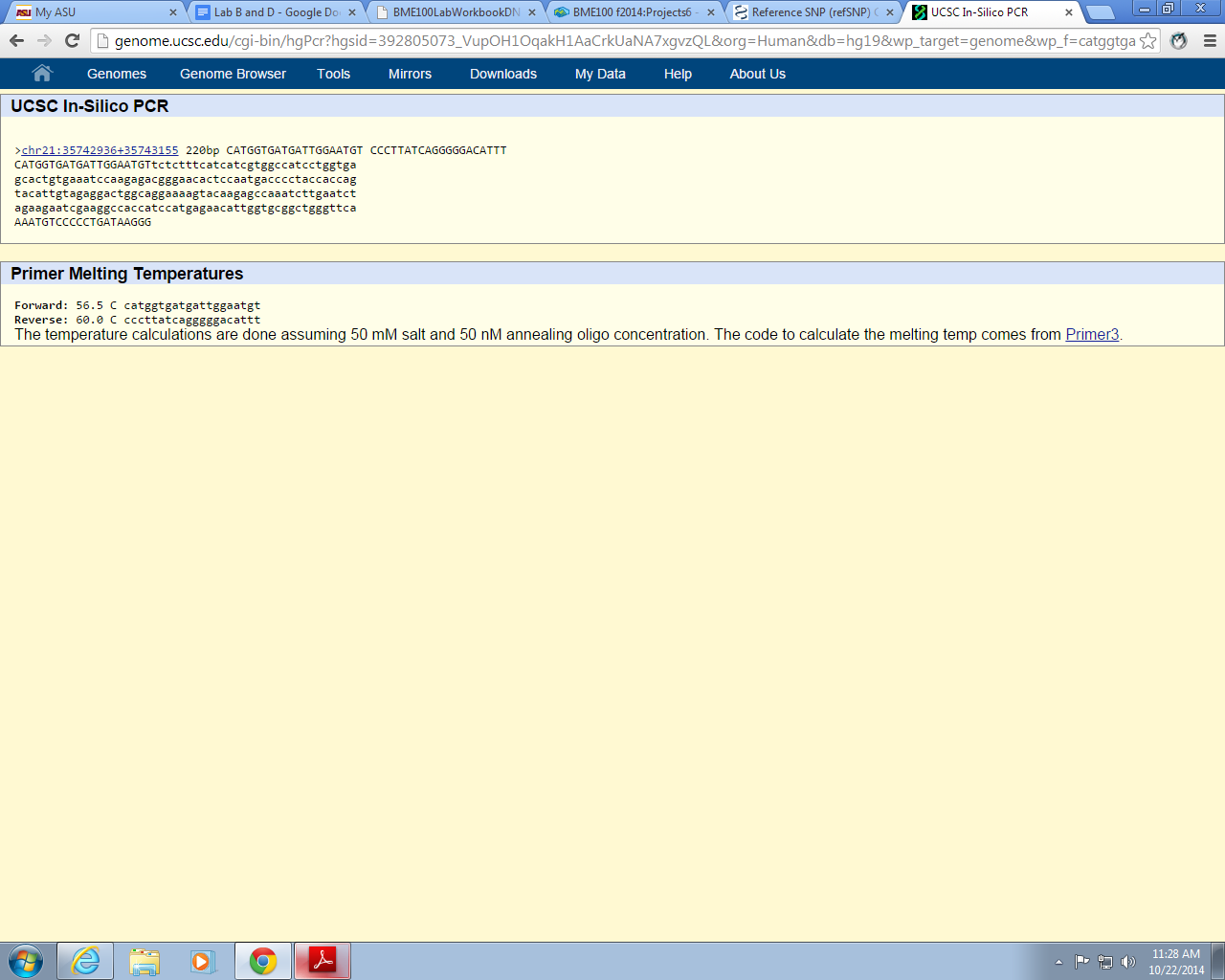The image size is (1225, 980).
Task: Open the Downloads menu
Action: (502, 74)
